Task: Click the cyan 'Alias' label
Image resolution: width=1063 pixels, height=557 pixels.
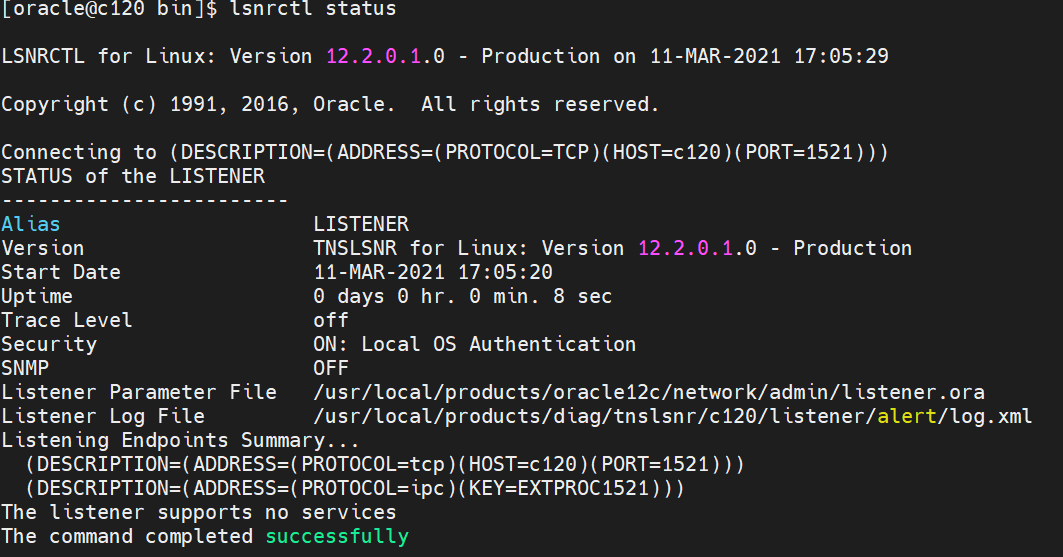Action: [x=31, y=224]
